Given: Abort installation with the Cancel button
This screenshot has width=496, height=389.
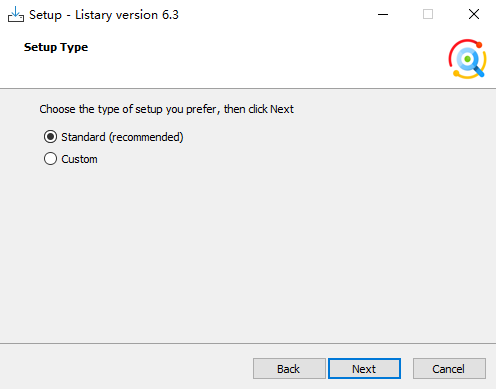Looking at the screenshot, I should point(449,369).
